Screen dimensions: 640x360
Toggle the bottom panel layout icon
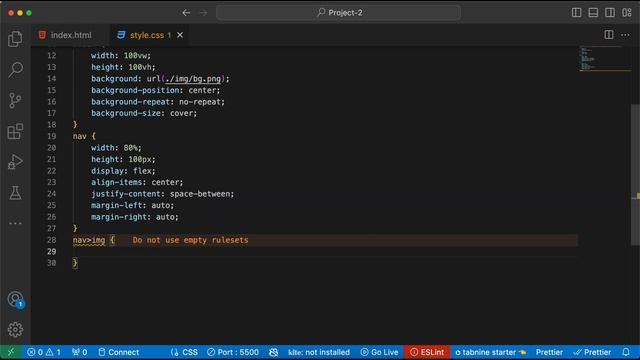tap(593, 13)
